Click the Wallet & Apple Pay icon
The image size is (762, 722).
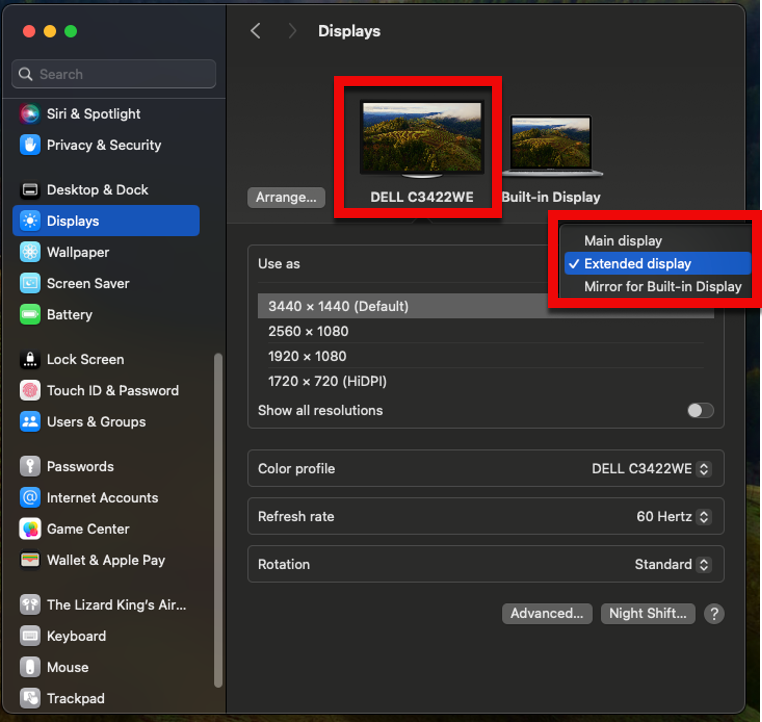[x=30, y=560]
